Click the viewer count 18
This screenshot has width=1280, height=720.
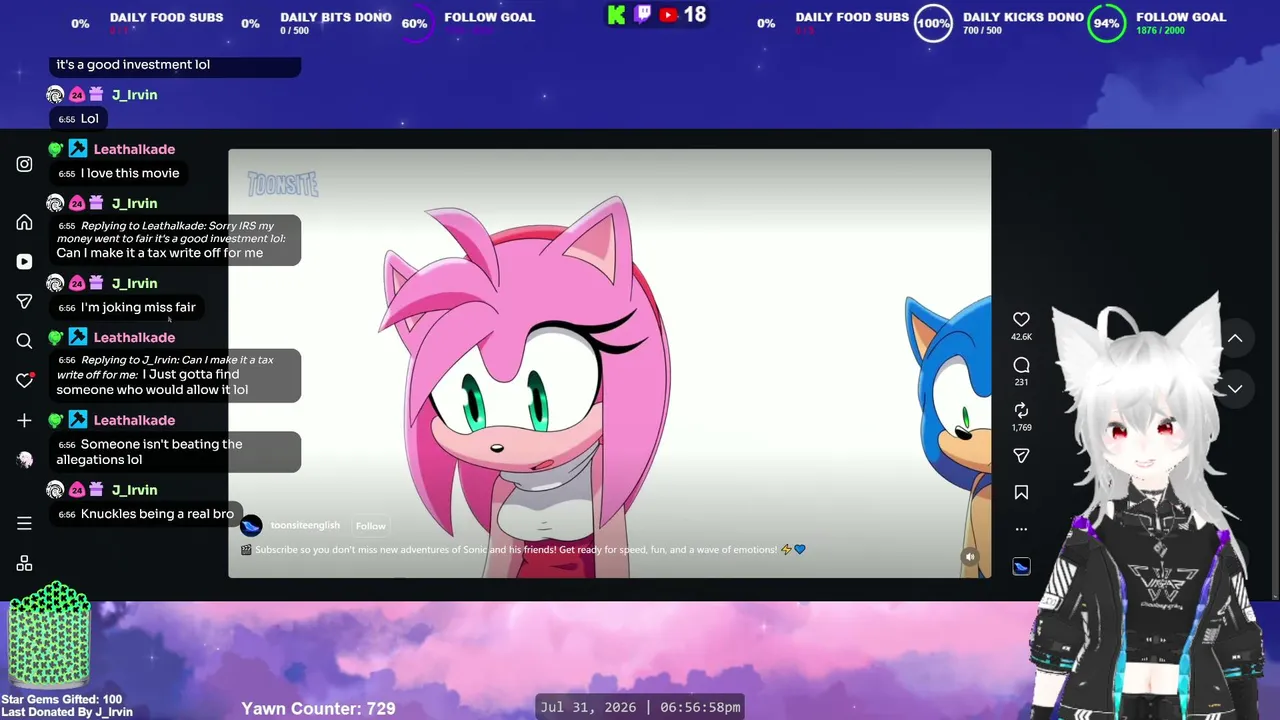695,15
